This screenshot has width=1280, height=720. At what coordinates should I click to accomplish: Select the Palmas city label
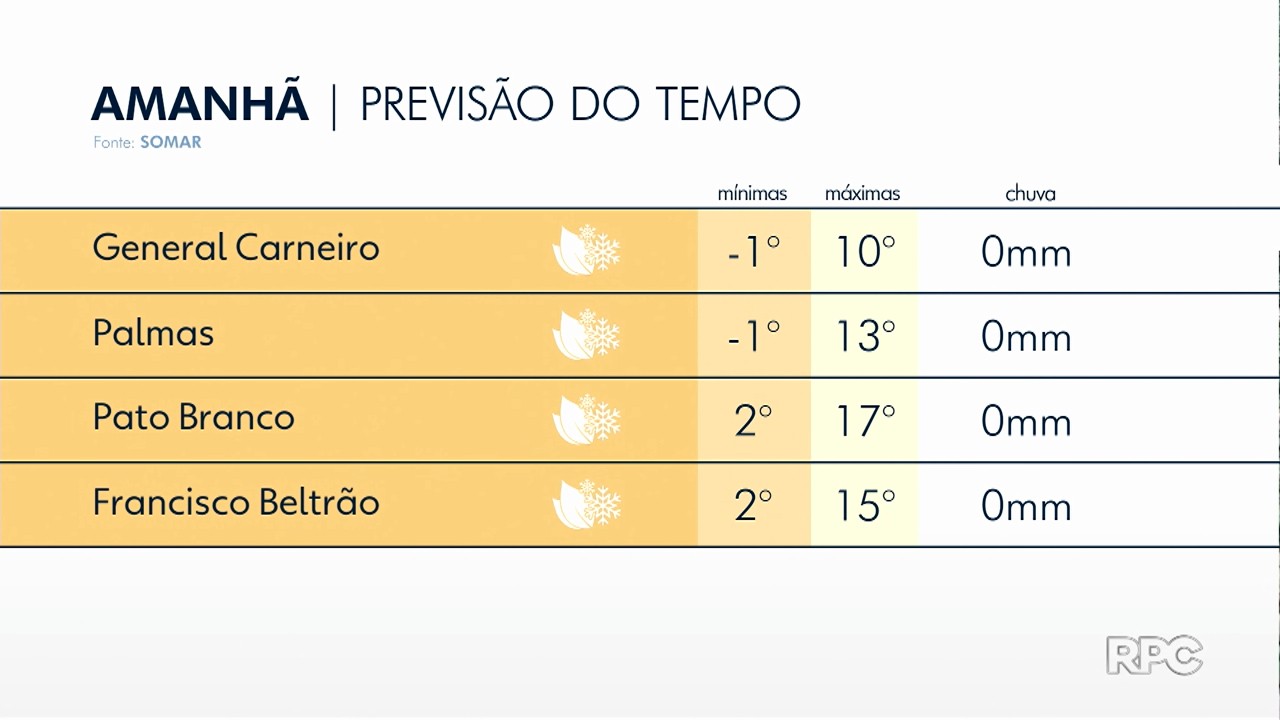click(x=153, y=332)
